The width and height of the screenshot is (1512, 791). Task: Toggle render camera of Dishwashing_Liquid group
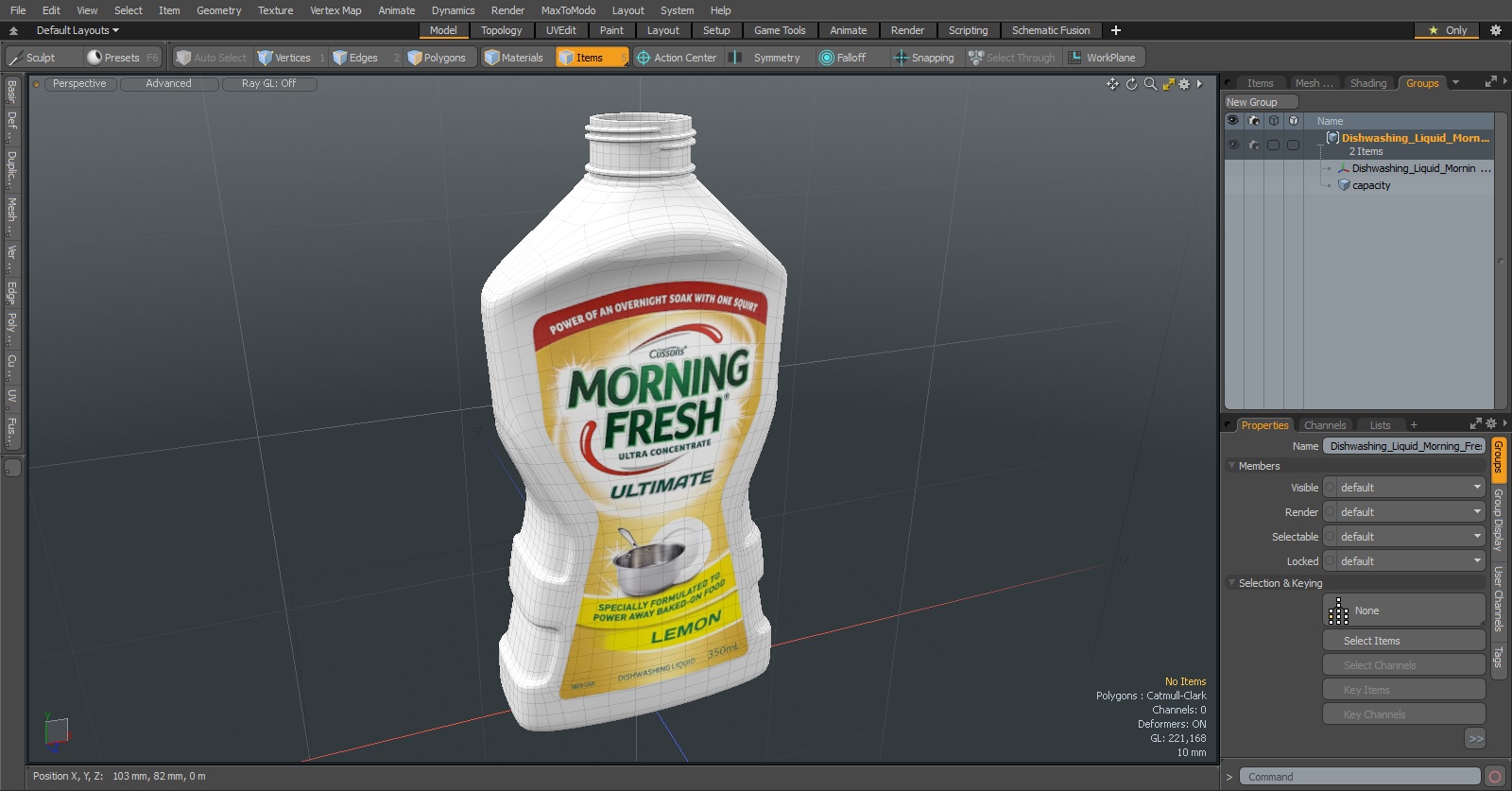click(x=1254, y=145)
